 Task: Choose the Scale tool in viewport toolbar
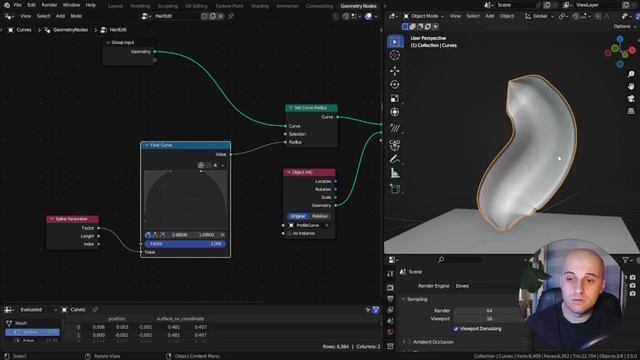pos(395,98)
